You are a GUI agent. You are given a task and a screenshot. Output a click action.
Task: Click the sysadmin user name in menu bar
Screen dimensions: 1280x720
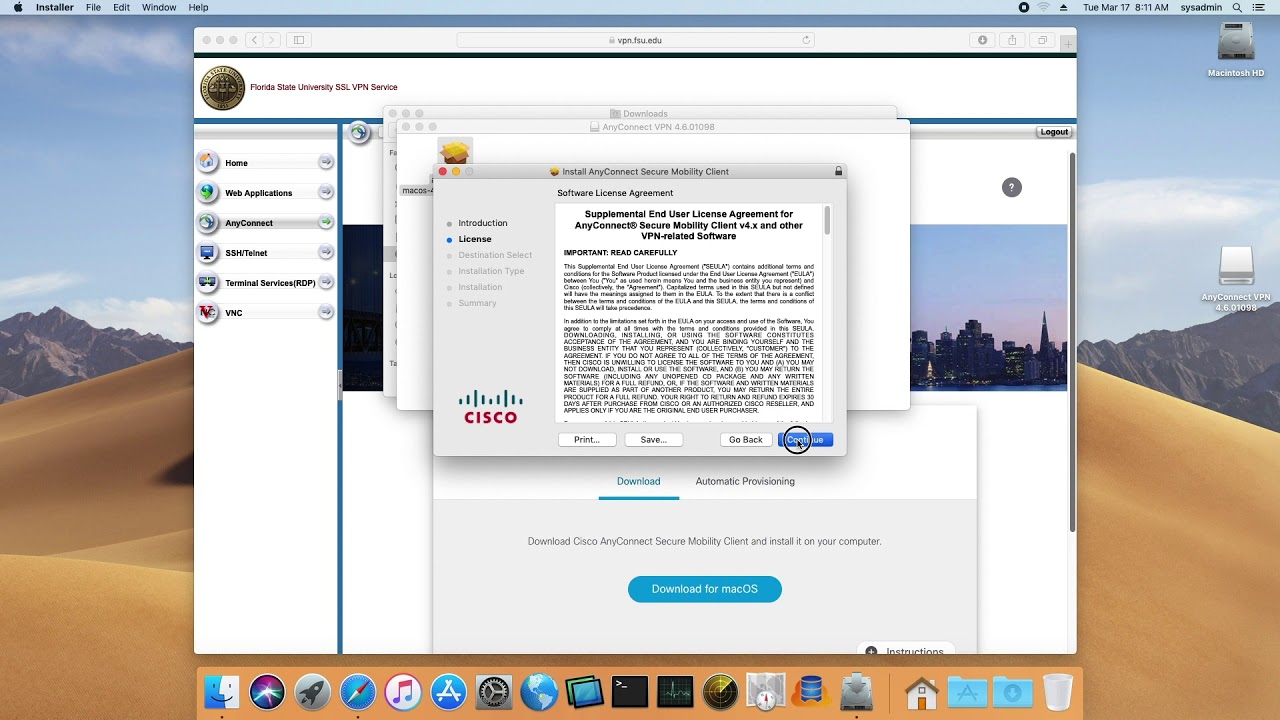[x=1201, y=7]
